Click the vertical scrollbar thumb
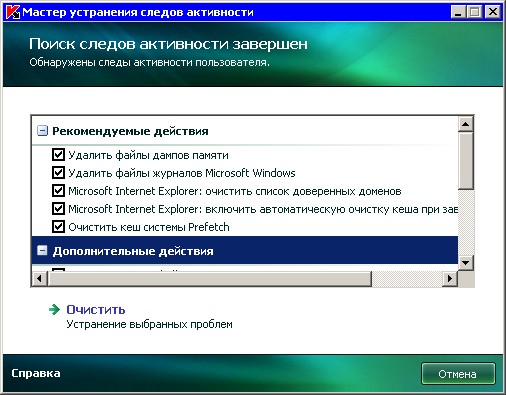 point(466,161)
